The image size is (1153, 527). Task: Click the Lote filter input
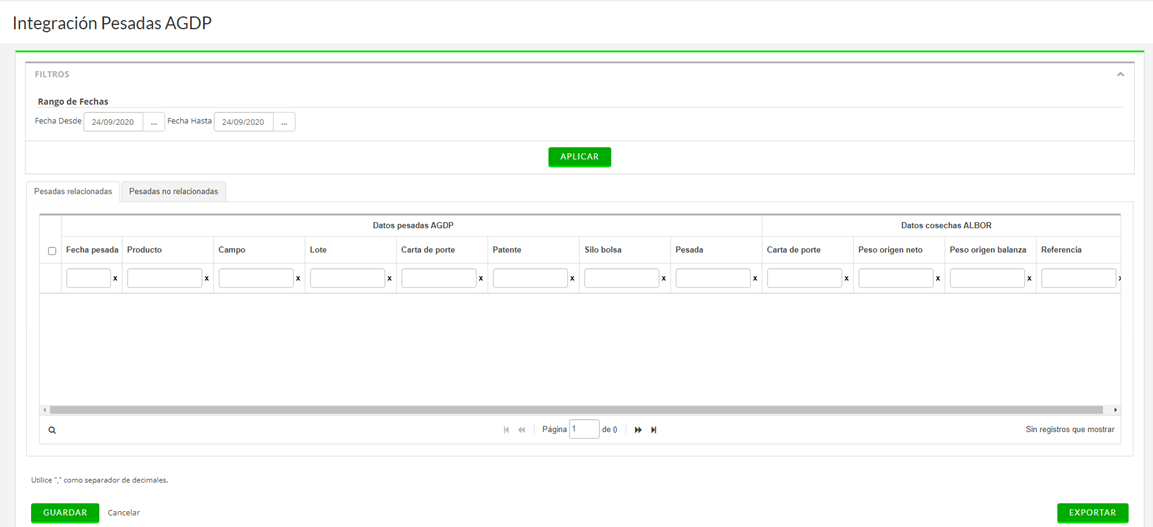347,279
